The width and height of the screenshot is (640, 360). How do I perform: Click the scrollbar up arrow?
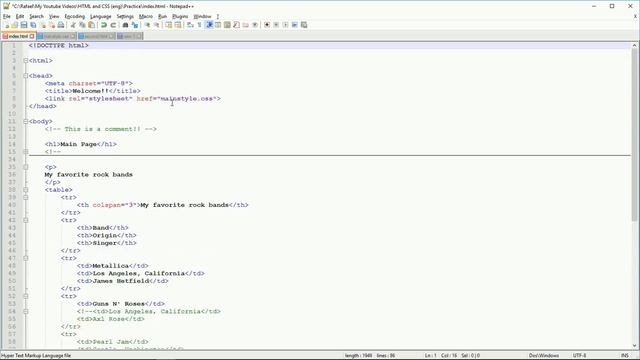[634, 45]
